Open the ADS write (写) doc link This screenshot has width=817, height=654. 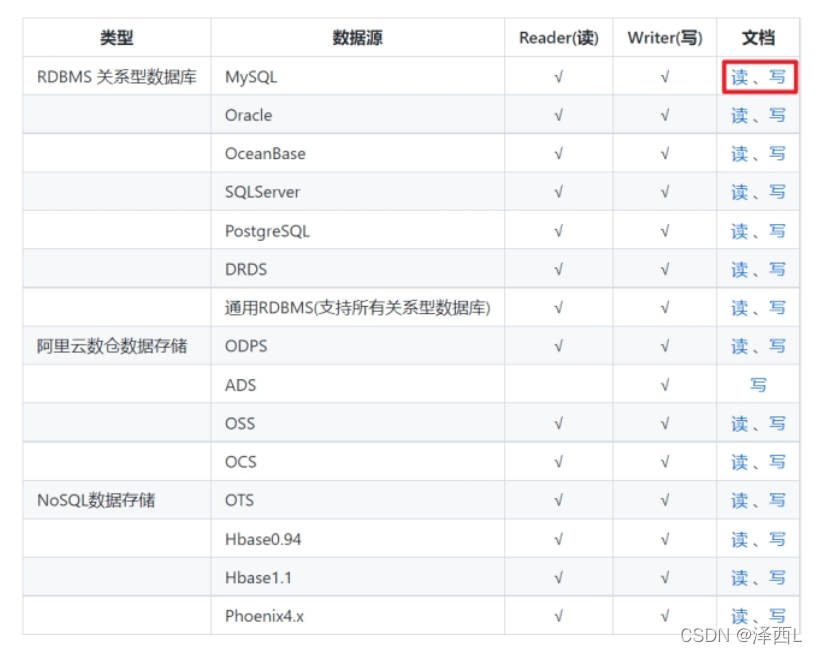click(758, 385)
